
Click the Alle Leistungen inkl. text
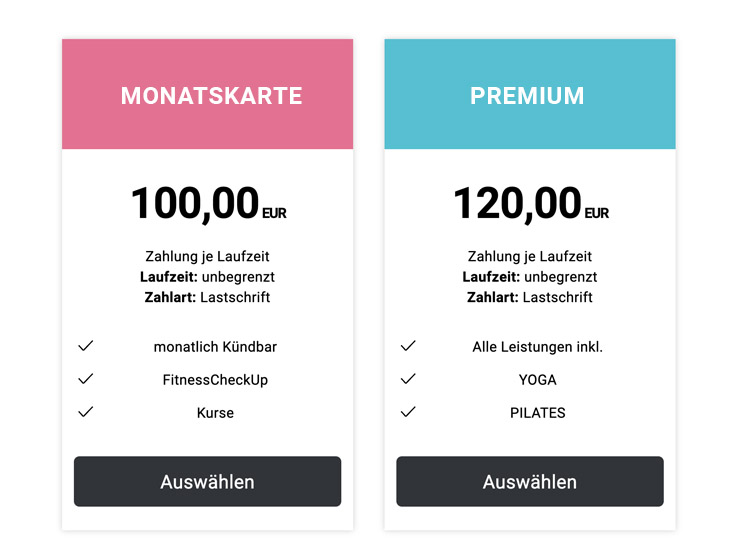click(537, 347)
